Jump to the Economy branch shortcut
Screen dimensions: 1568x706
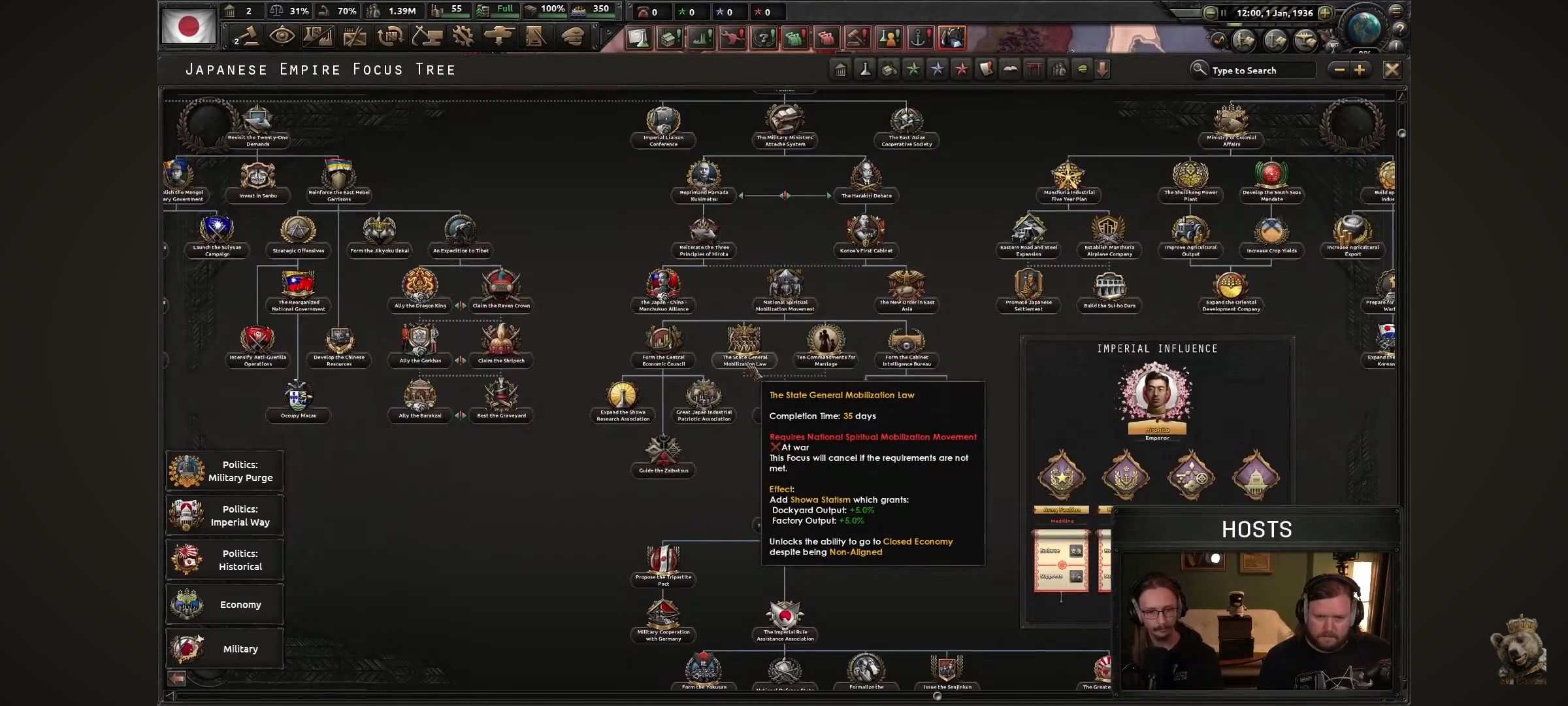(225, 605)
